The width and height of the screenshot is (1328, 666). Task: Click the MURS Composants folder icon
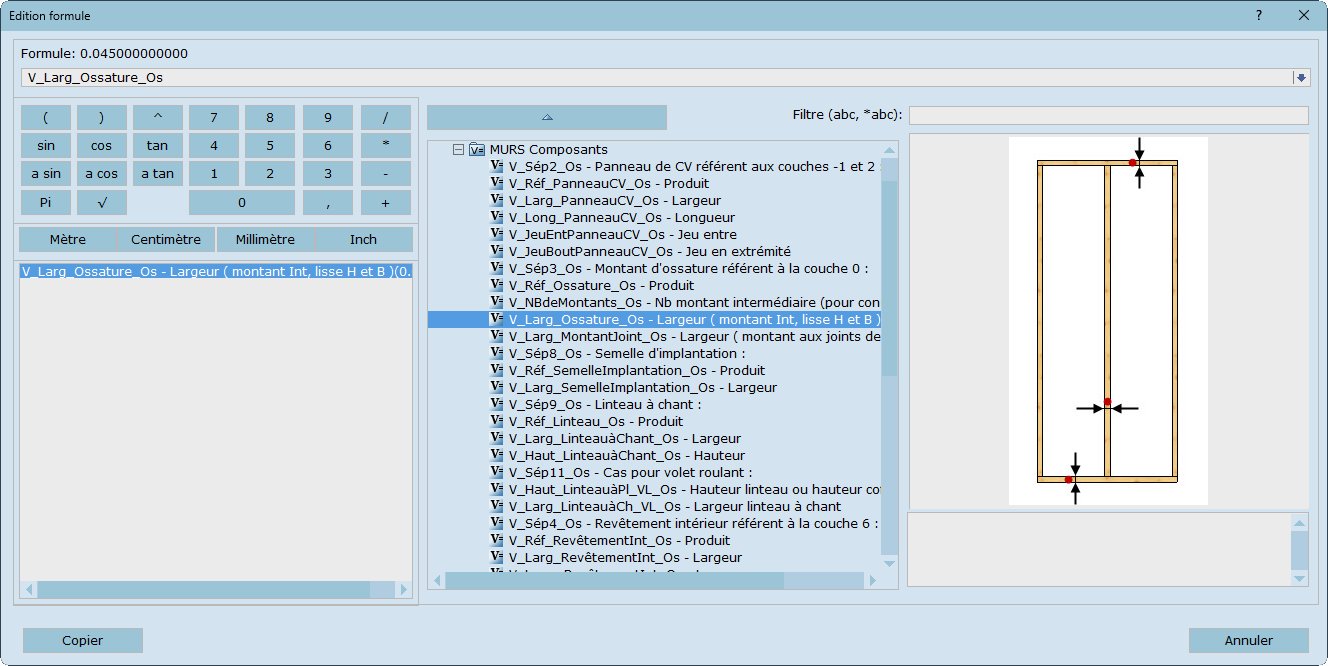tap(477, 149)
